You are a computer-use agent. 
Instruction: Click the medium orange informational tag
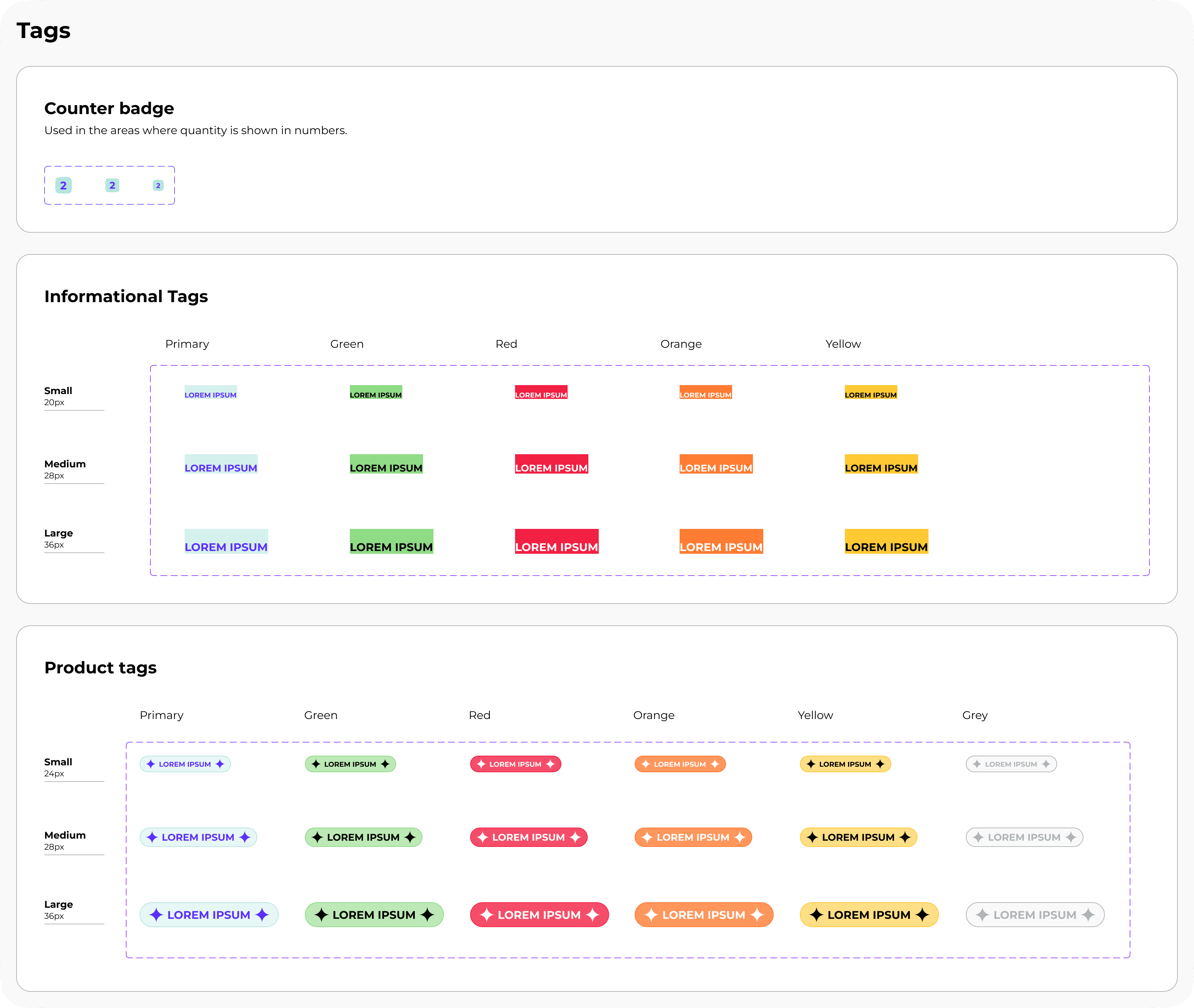coord(716,464)
